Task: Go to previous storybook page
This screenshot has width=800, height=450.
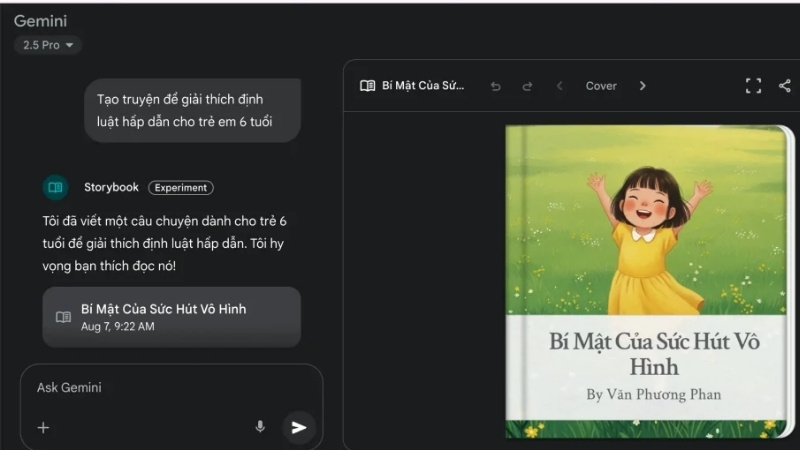Action: 560,86
